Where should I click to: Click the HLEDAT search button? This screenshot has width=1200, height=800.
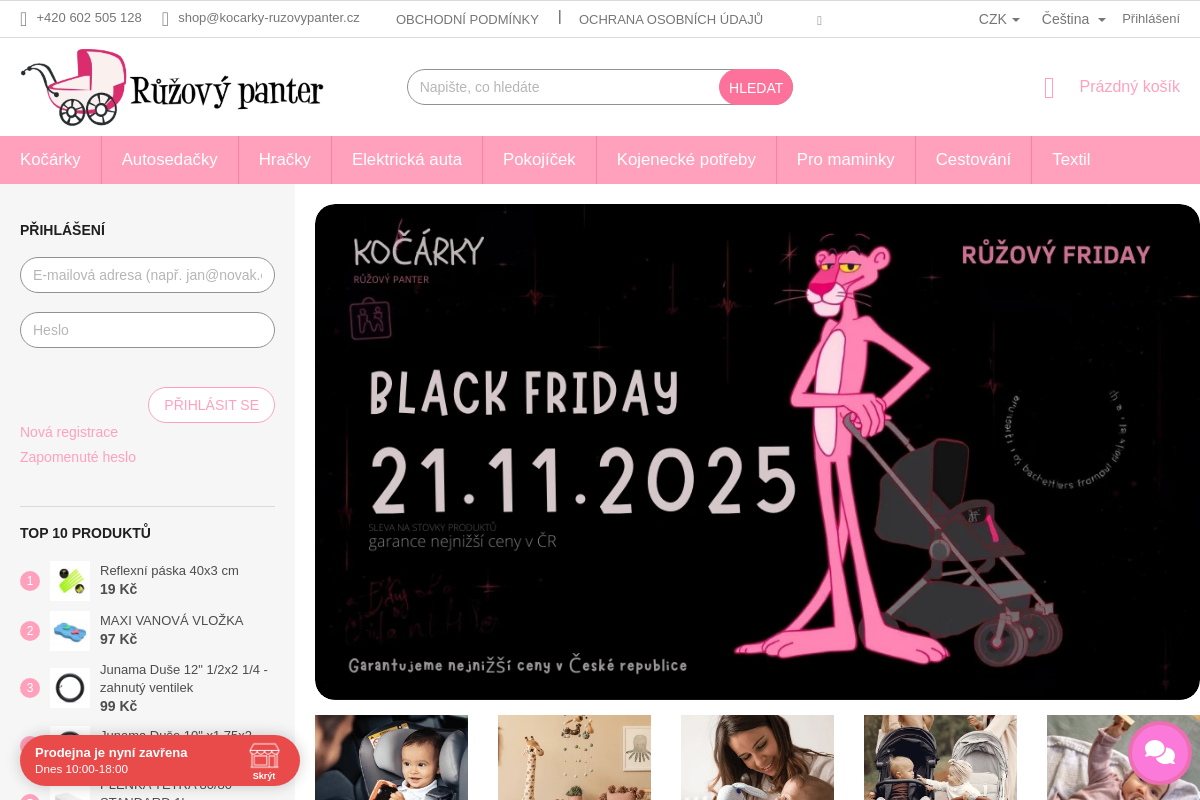pos(756,87)
